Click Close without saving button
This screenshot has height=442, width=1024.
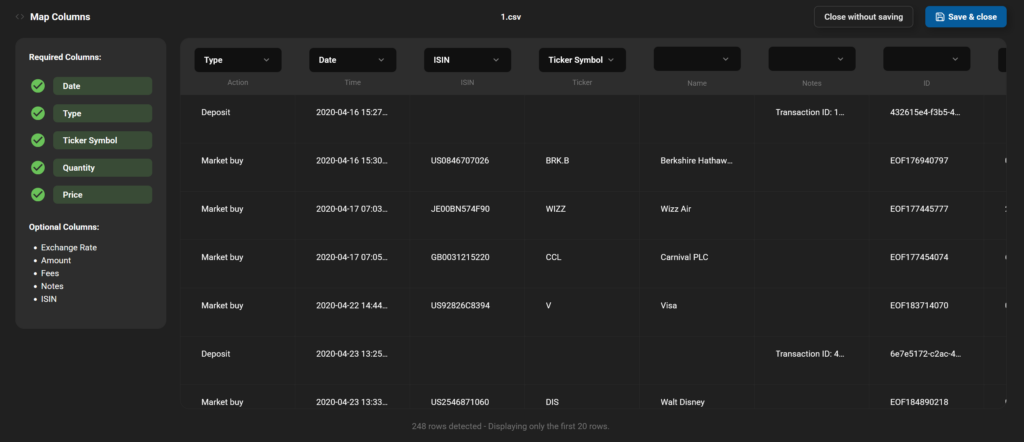coord(863,17)
